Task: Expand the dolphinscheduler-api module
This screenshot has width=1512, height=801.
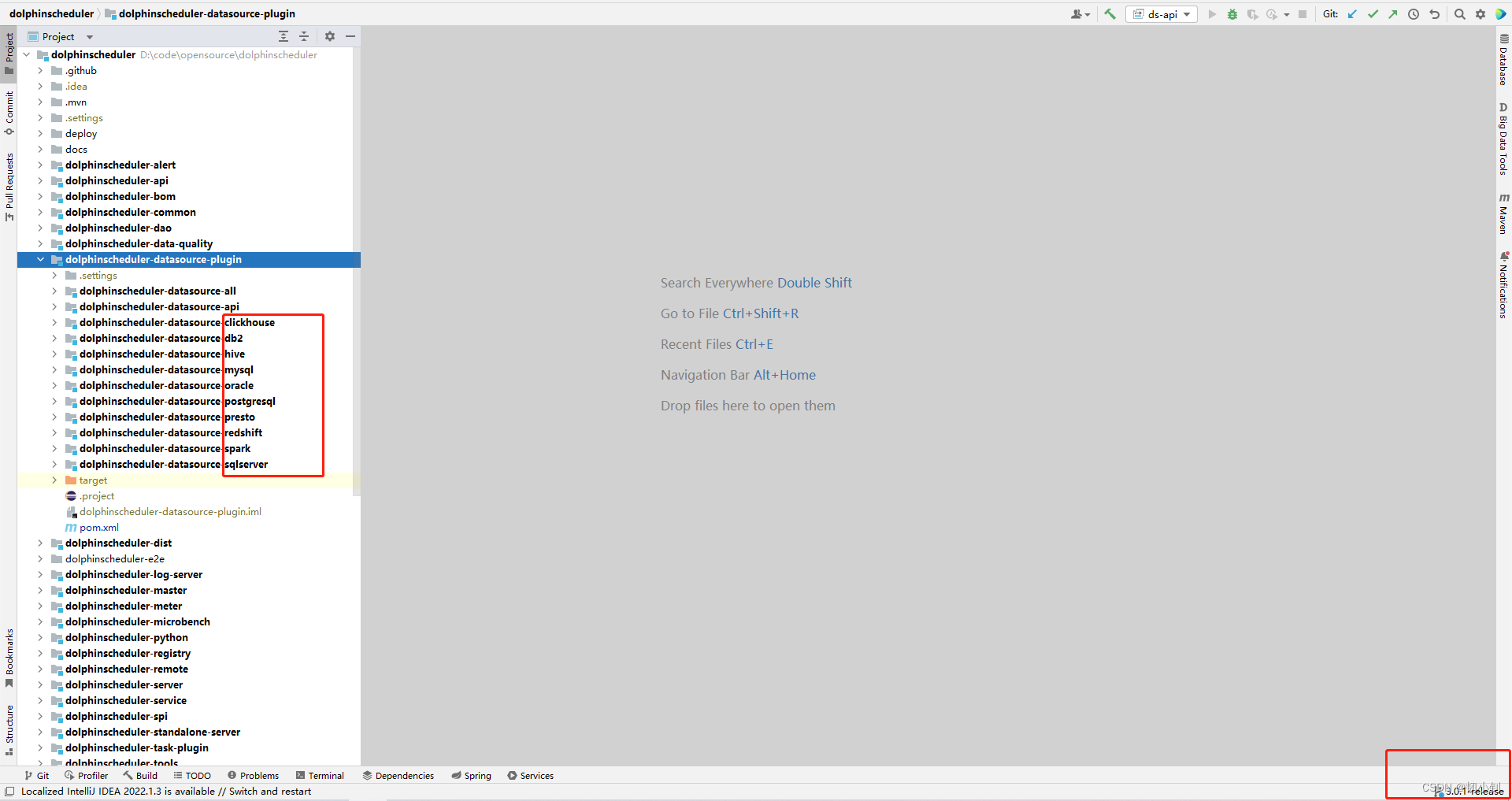Action: point(40,181)
